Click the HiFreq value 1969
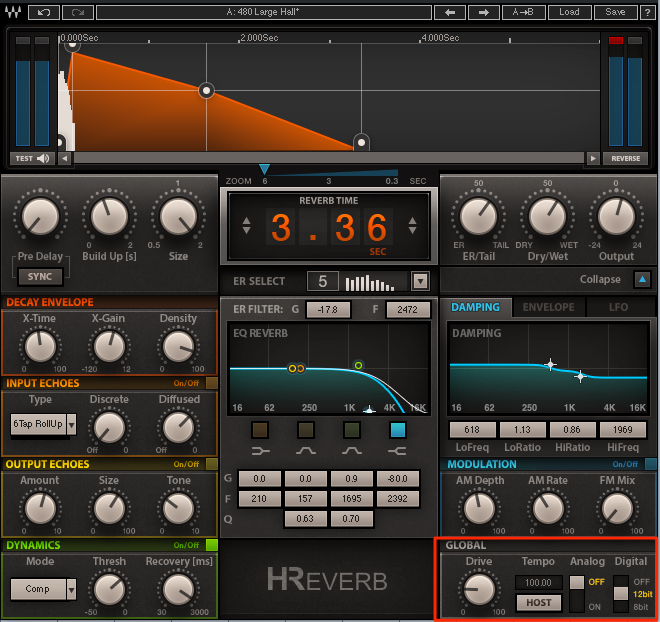Viewport: 660px width, 622px height. 623,430
